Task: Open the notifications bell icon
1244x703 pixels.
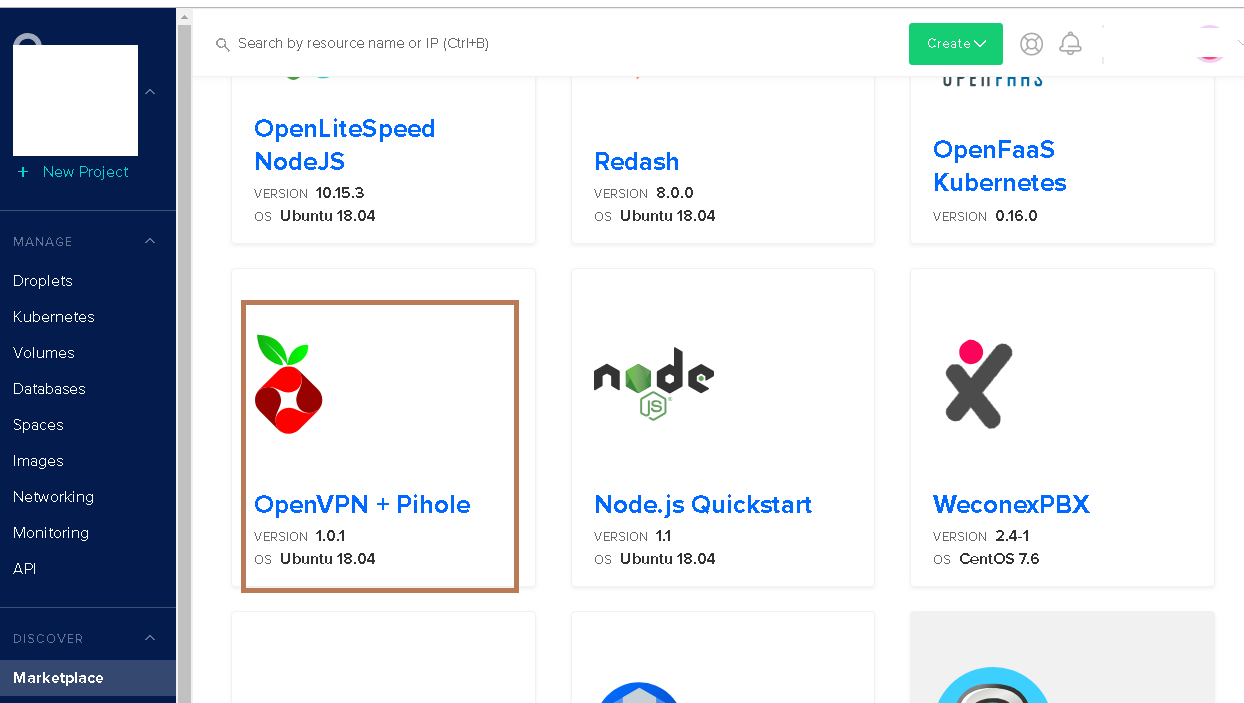Action: point(1070,43)
